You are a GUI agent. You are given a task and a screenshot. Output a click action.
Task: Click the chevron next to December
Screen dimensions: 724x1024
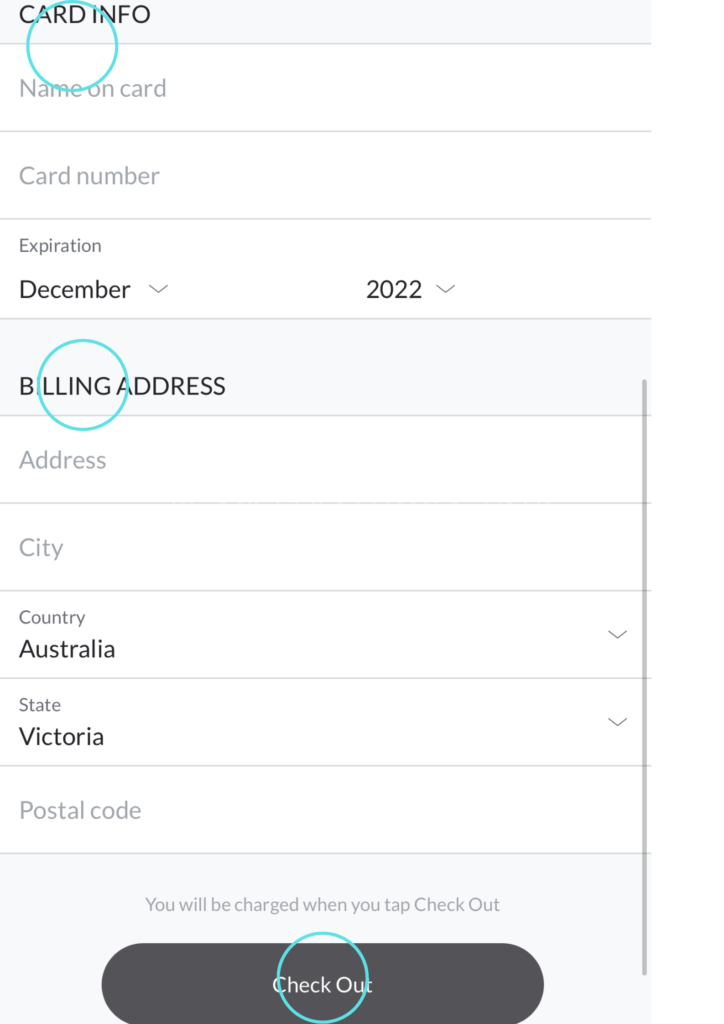pyautogui.click(x=158, y=289)
